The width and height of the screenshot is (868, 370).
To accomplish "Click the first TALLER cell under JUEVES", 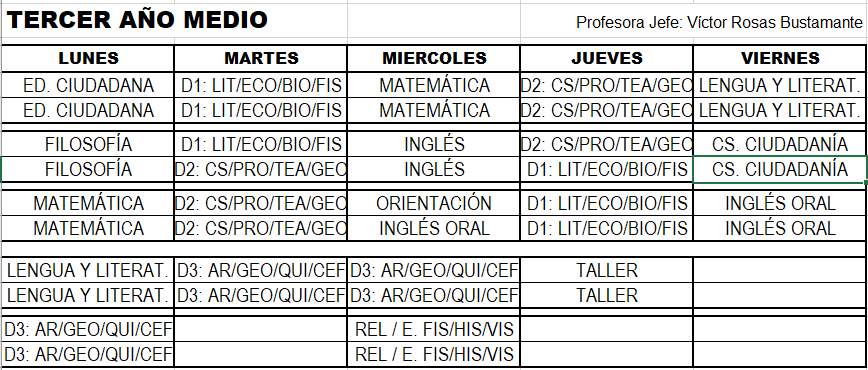I will point(607,270).
